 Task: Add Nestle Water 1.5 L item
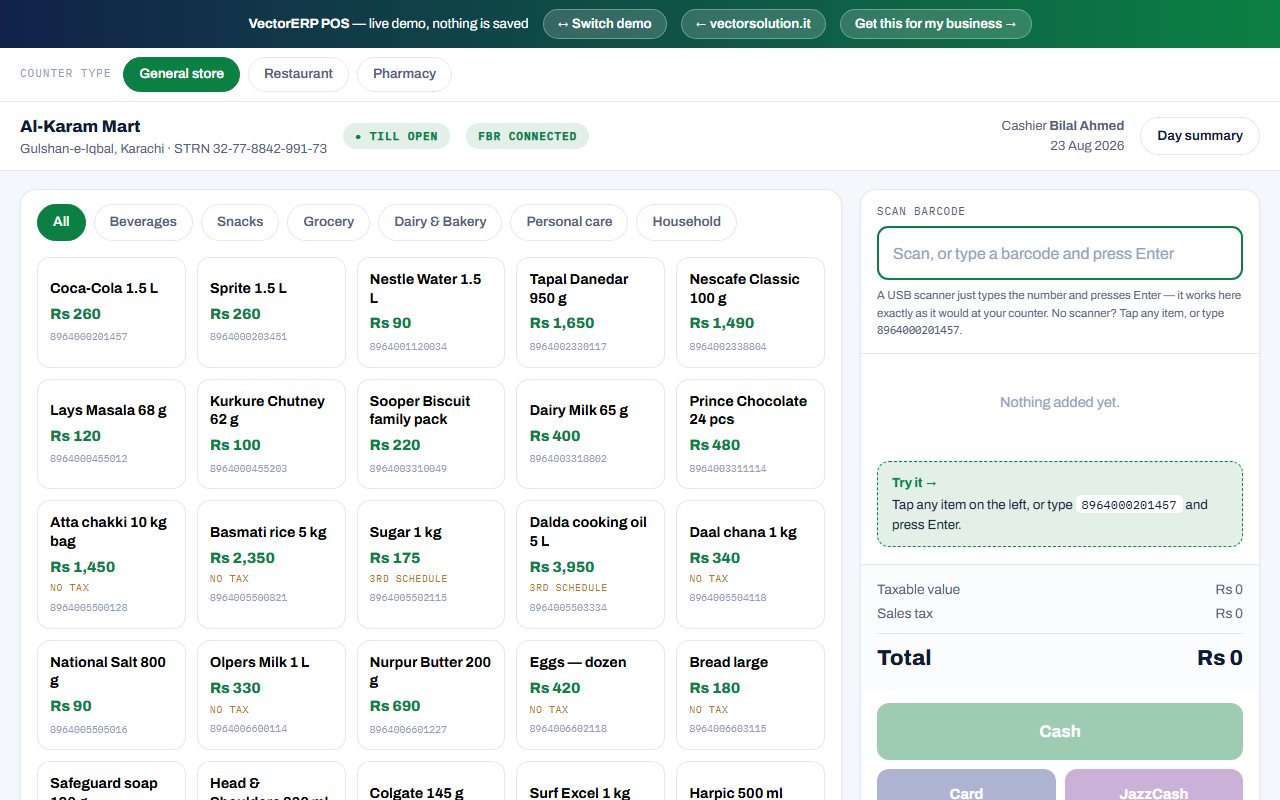pyautogui.click(x=431, y=312)
